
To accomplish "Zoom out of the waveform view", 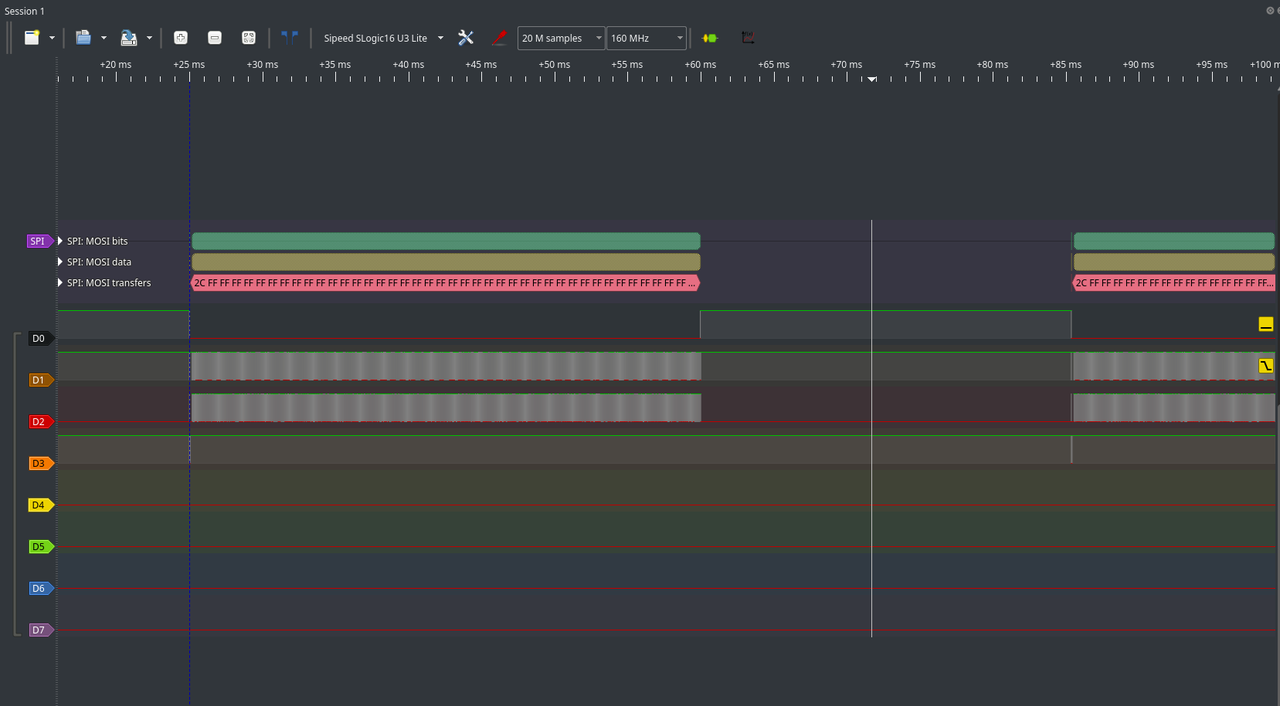I will click(214, 38).
